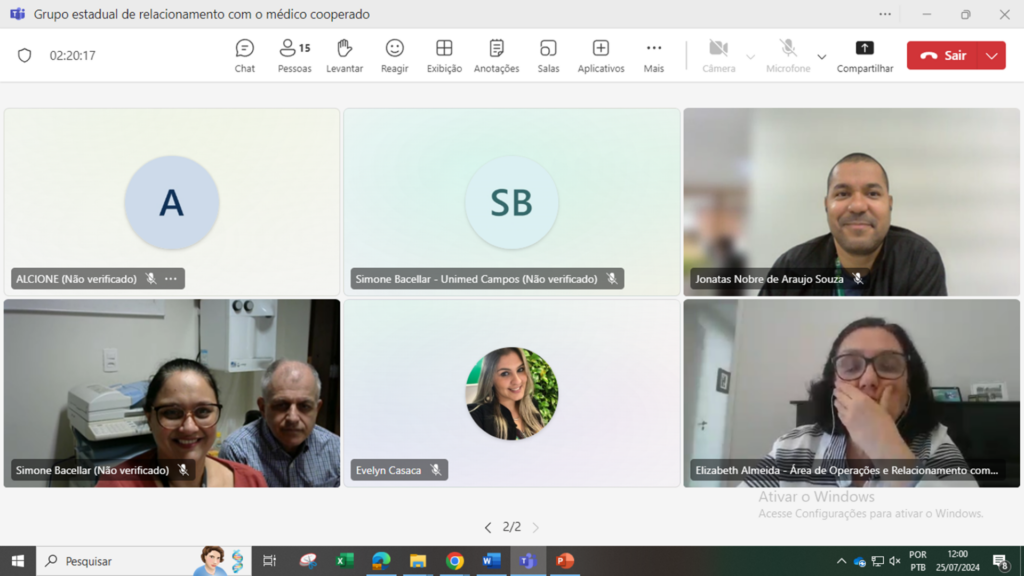The width and height of the screenshot is (1024, 576).
Task: Toggle the Microfone mute state
Action: 788,55
